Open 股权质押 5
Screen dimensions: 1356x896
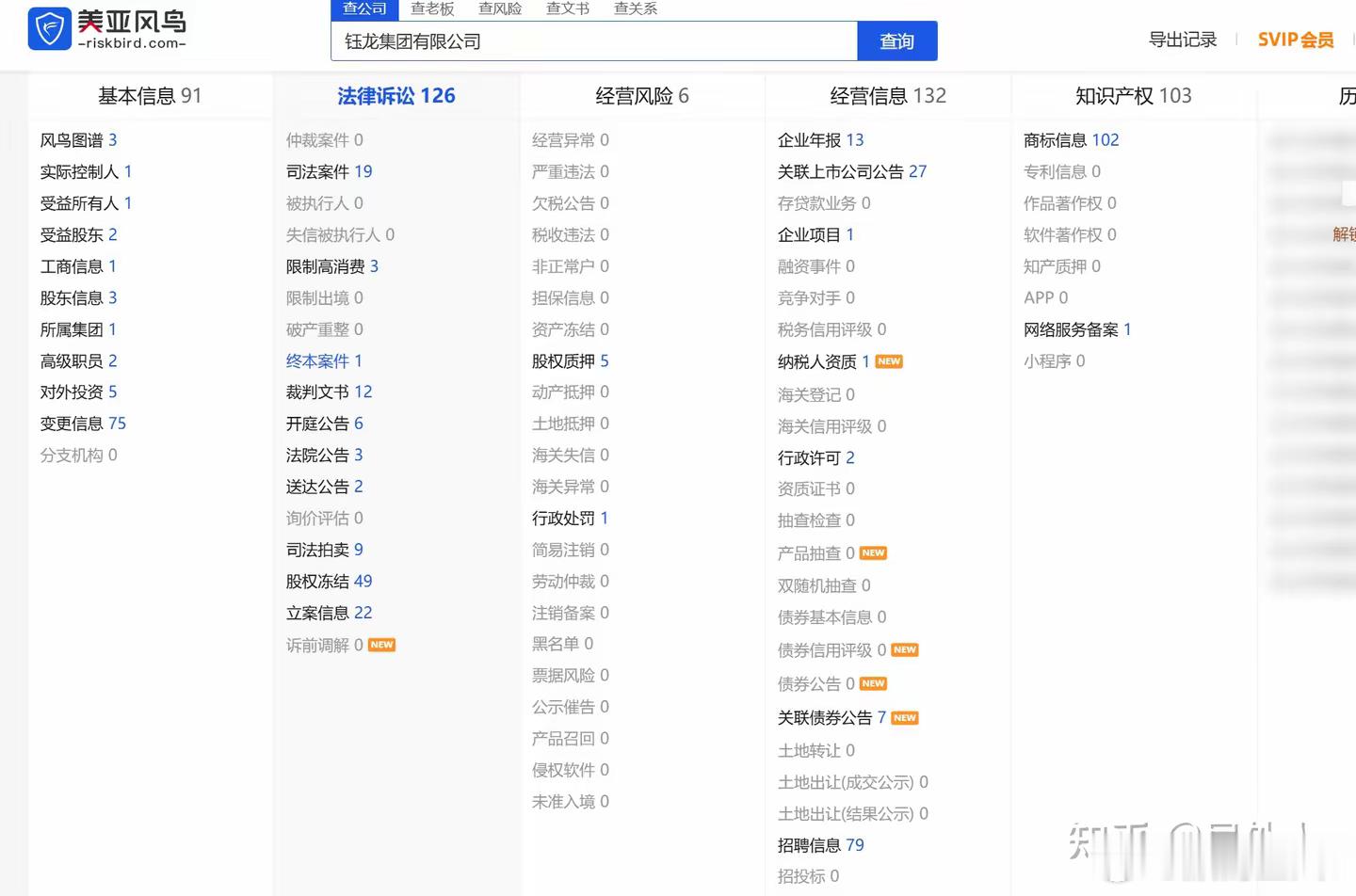coord(571,361)
